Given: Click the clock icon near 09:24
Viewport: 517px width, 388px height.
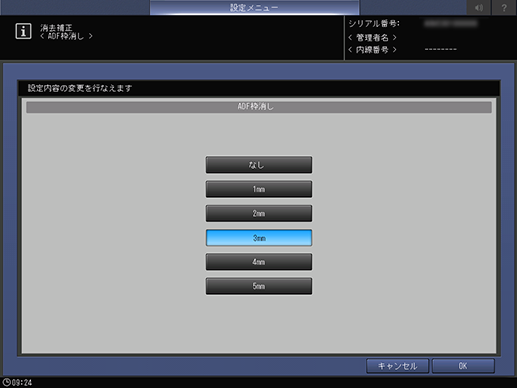Looking at the screenshot, I should click(6, 382).
